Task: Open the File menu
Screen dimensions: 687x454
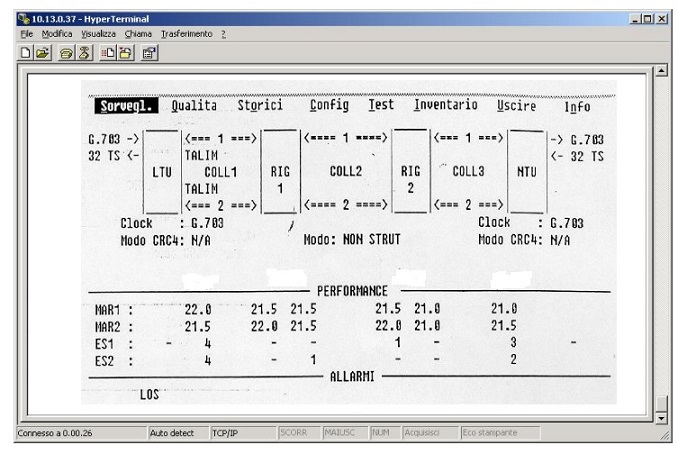Action: [x=27, y=34]
